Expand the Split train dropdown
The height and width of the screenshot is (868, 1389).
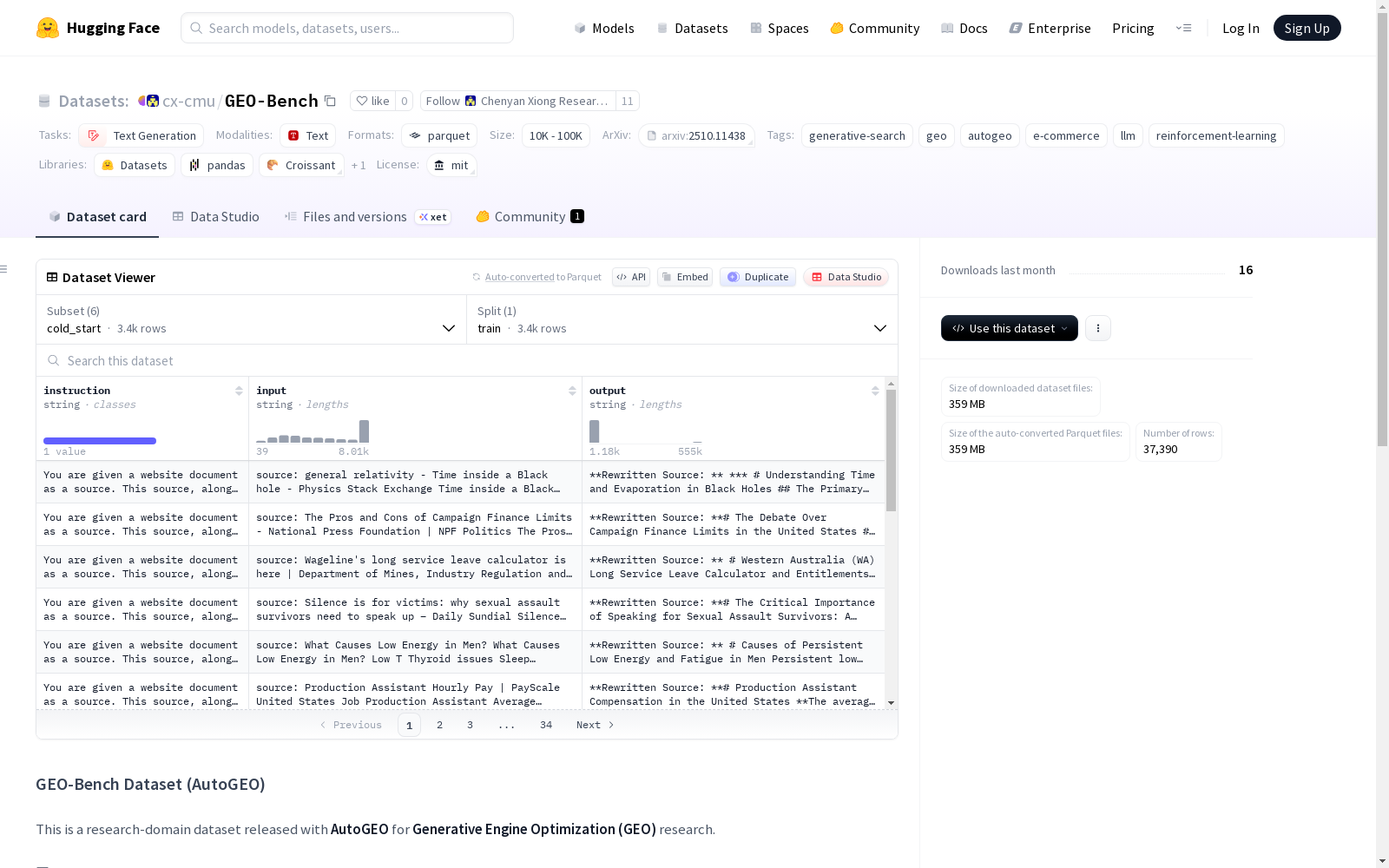pyautogui.click(x=682, y=319)
